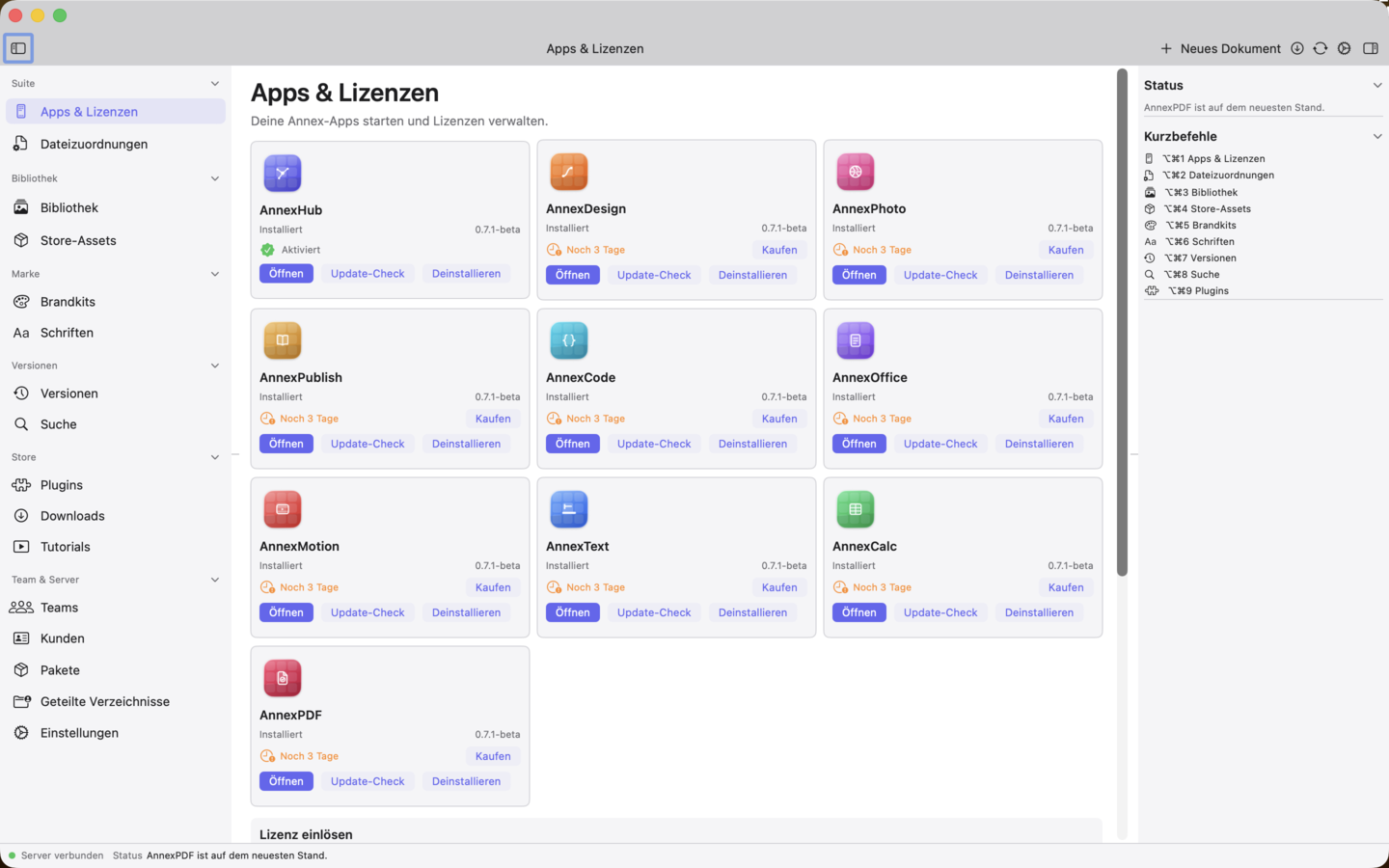The image size is (1389, 868).
Task: Collapse the Versionen sidebar section
Action: click(x=215, y=366)
